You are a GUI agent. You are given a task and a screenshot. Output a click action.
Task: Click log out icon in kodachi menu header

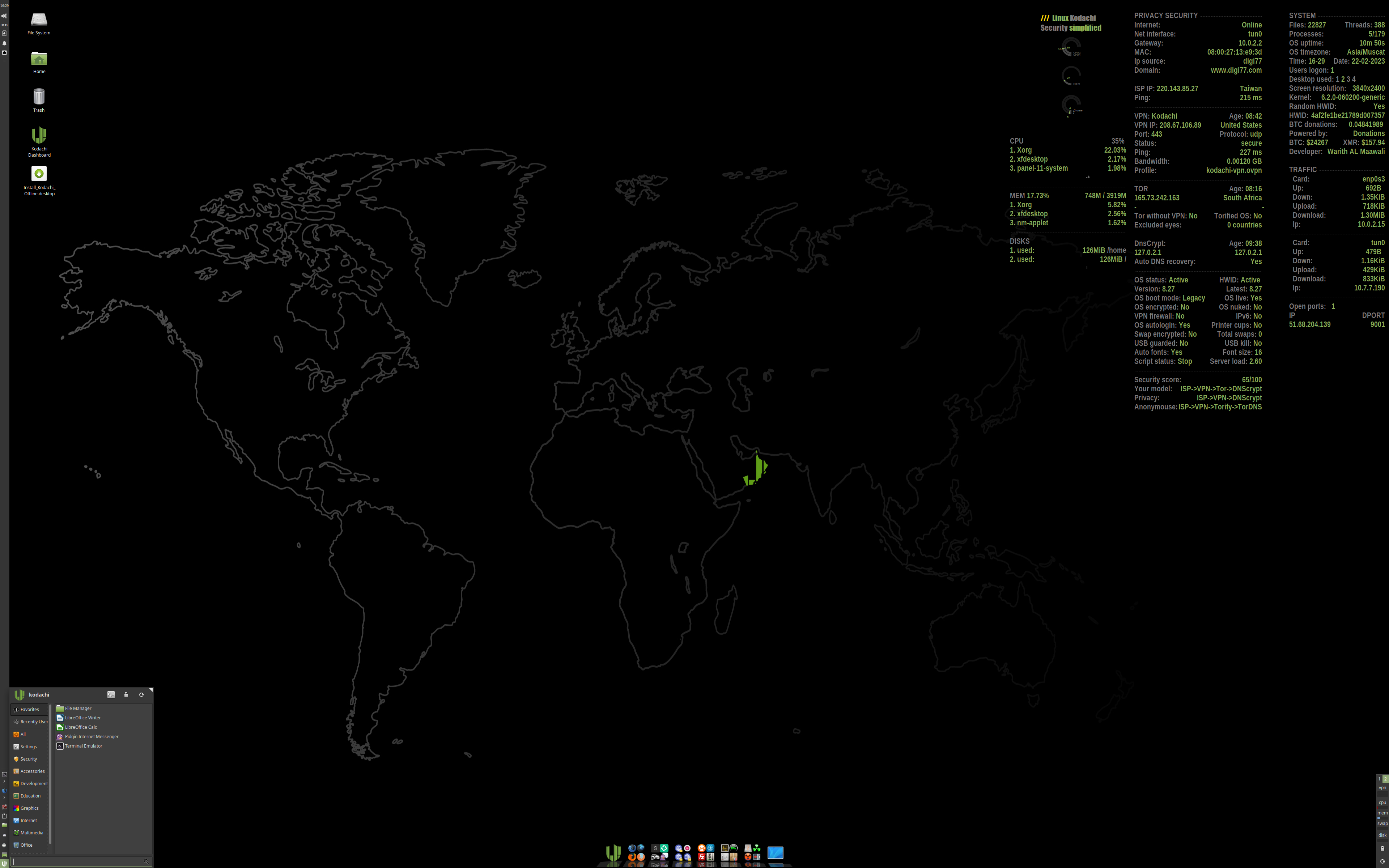coord(141,695)
